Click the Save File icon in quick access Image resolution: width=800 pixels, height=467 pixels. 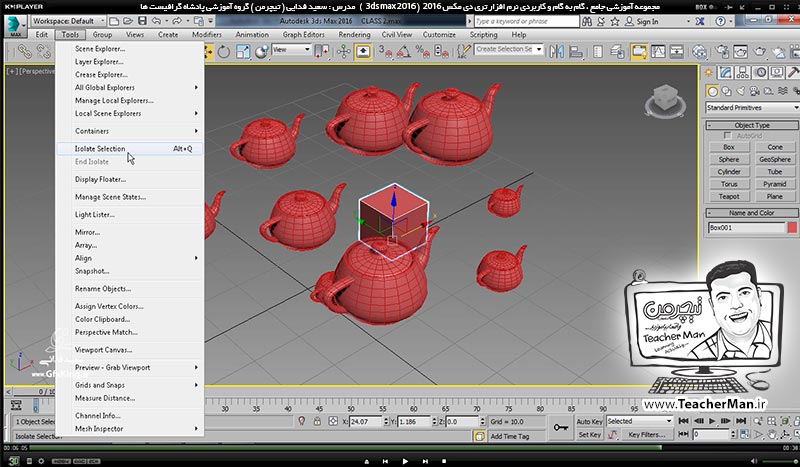coord(142,21)
